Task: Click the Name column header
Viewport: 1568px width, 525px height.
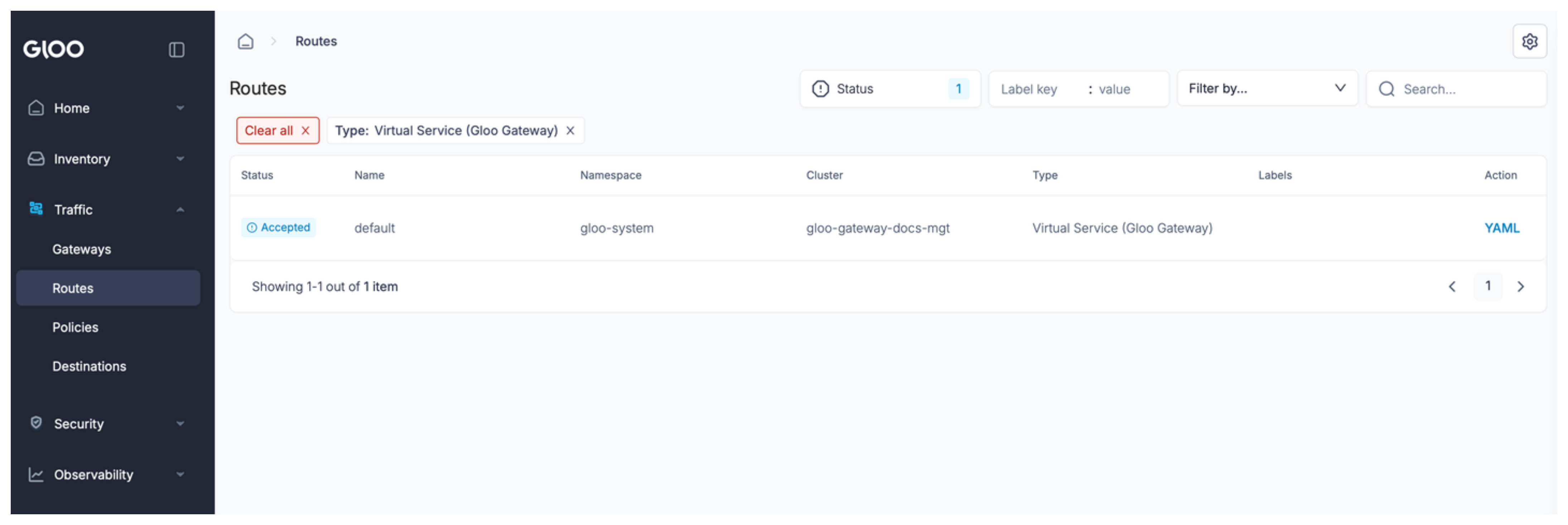Action: 369,175
